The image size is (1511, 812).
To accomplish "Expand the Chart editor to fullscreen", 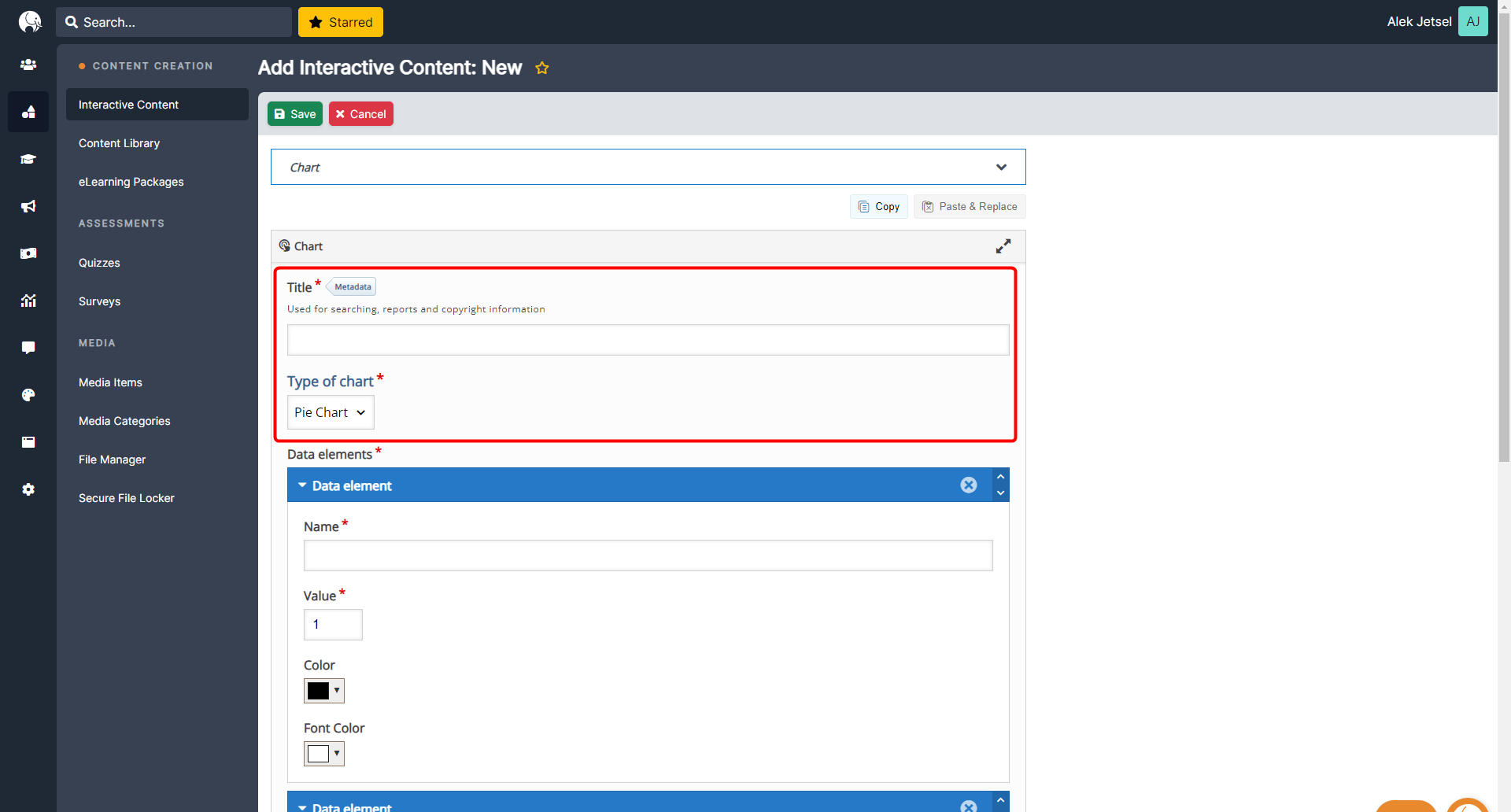I will click(x=1003, y=246).
